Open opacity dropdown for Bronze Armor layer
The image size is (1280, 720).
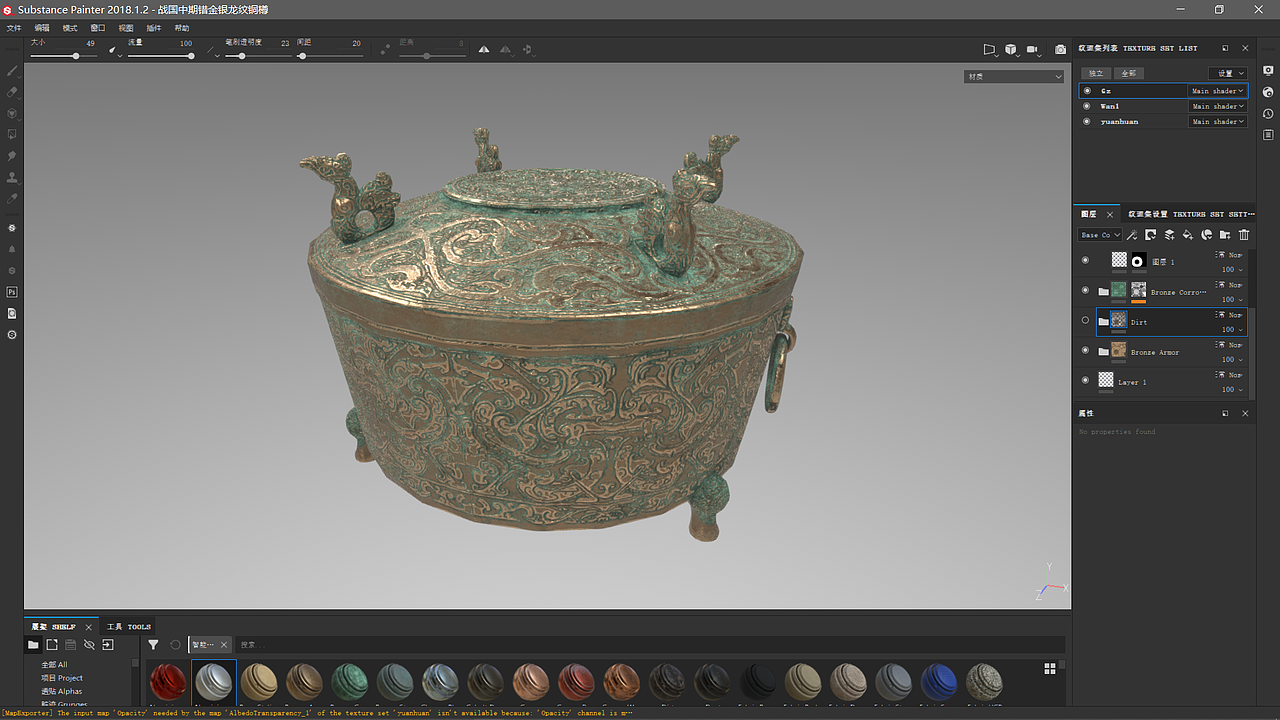[x=1234, y=360]
